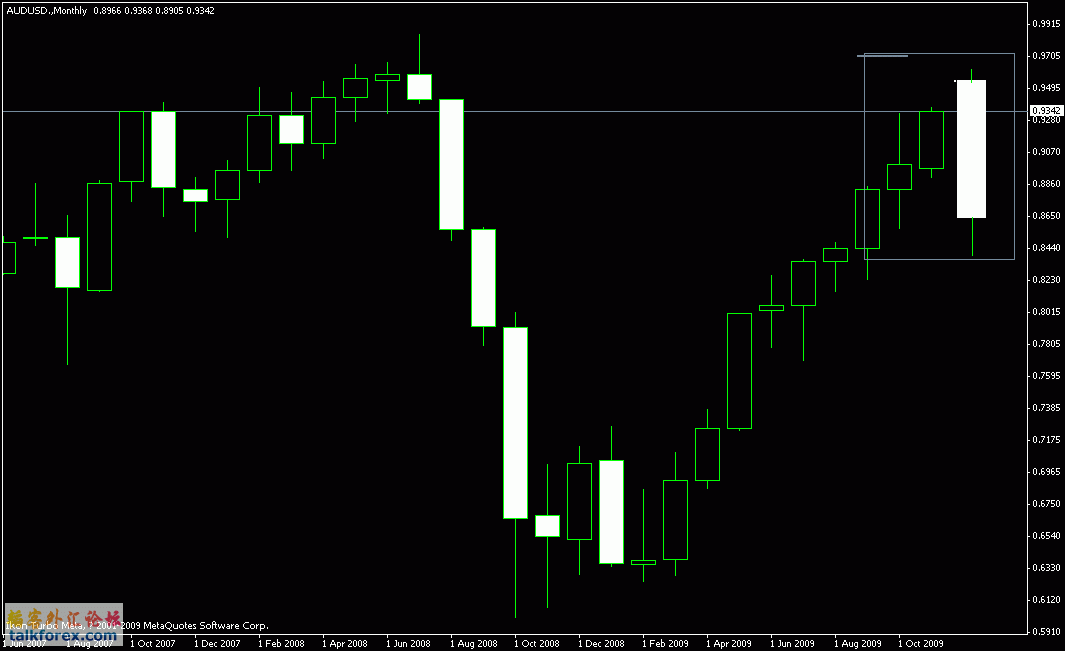Select the 0.6330 price axis label

click(x=1046, y=567)
